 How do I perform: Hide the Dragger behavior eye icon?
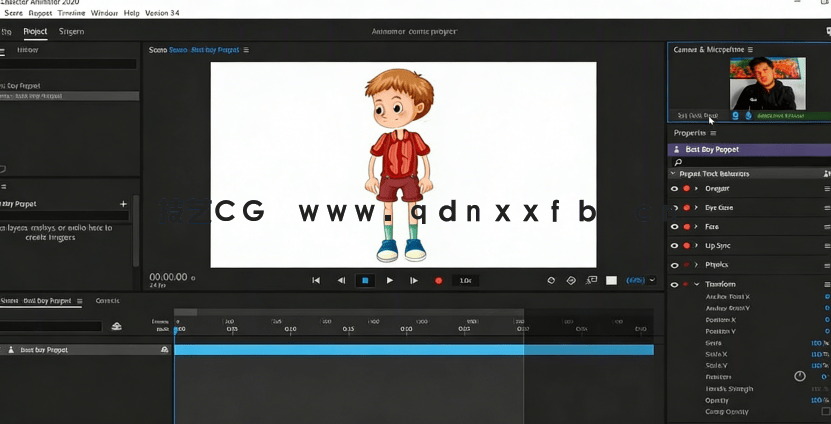pyautogui.click(x=674, y=189)
